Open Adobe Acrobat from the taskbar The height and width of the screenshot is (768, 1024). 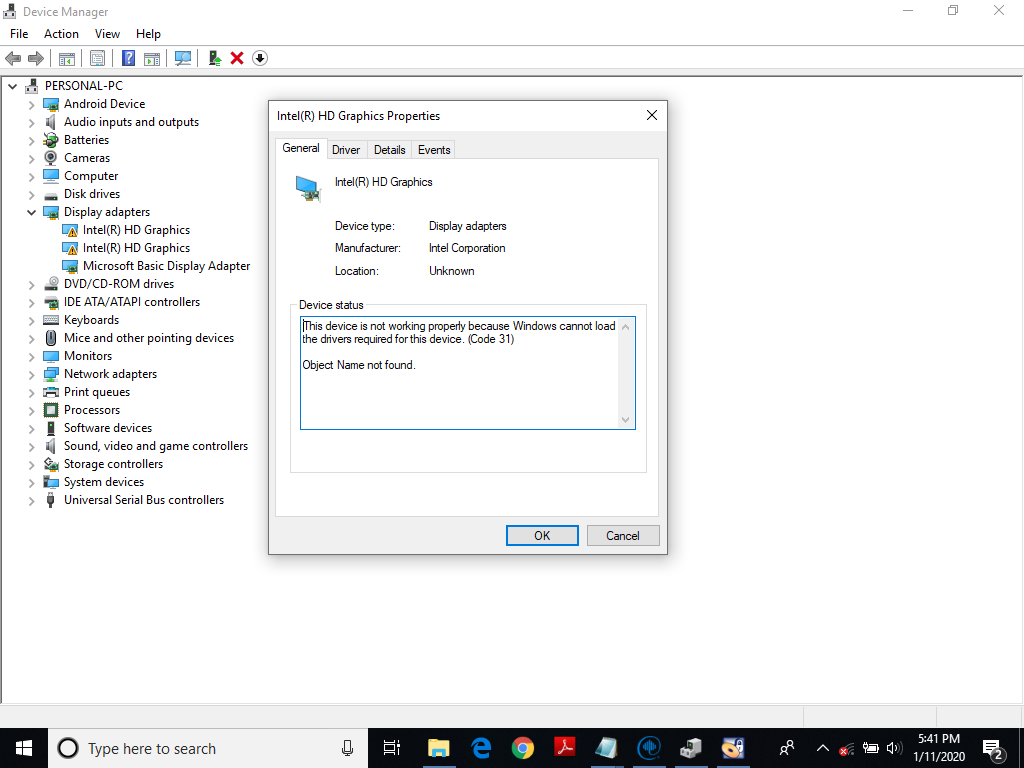[x=564, y=748]
